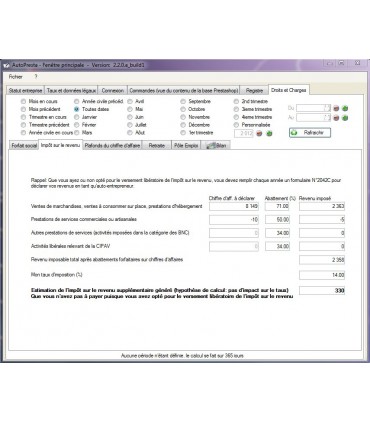
Task: Choose the 'Février' radio option
Action: coord(77,125)
